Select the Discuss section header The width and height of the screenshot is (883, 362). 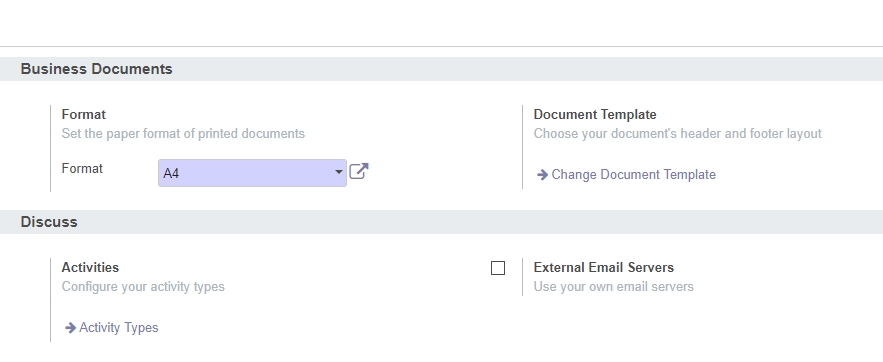tap(49, 222)
